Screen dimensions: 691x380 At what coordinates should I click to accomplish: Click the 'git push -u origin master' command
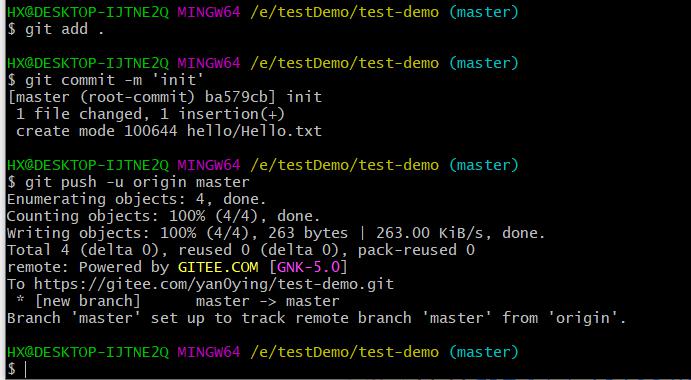point(137,182)
